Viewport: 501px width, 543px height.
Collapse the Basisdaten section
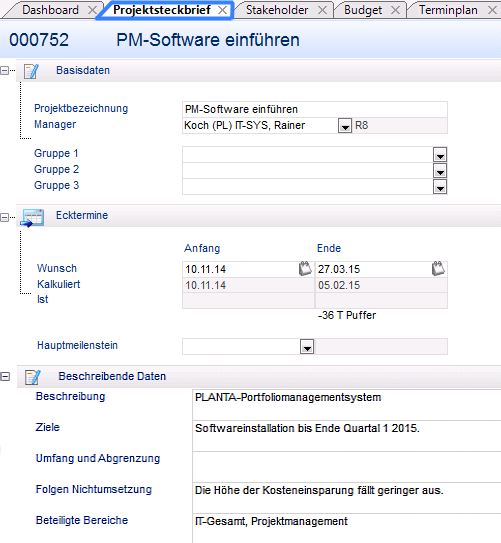[5, 71]
